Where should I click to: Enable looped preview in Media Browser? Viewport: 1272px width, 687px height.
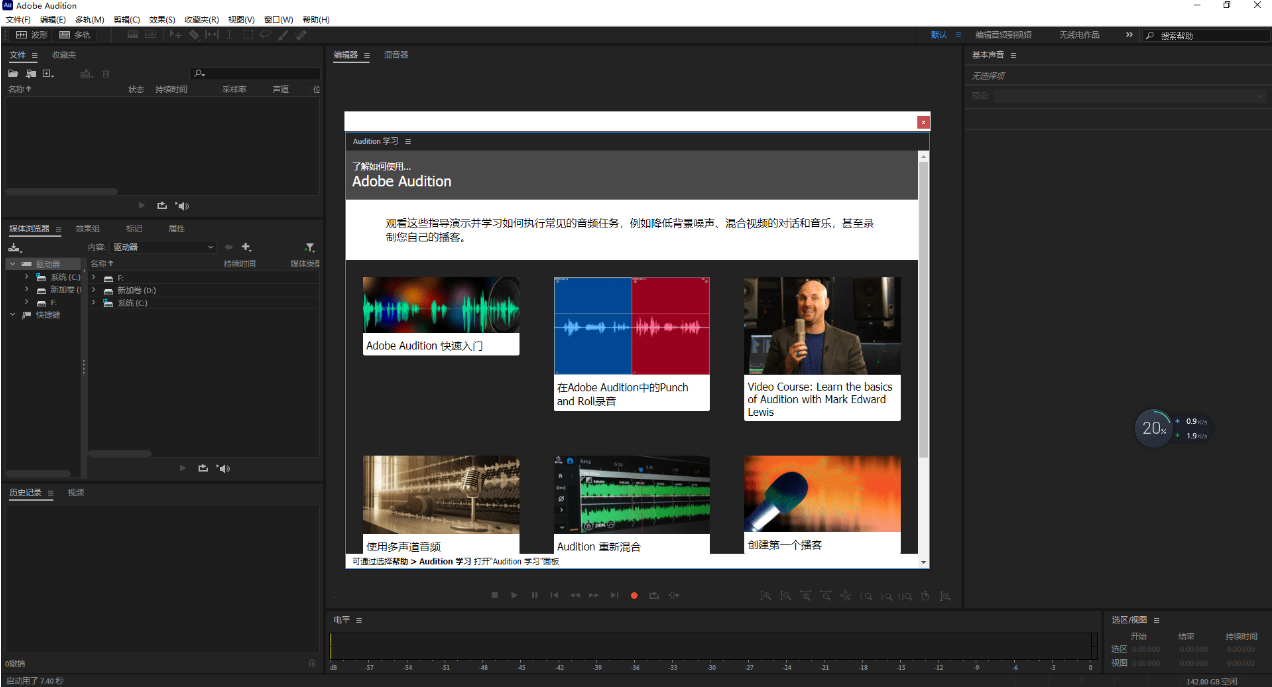point(203,468)
